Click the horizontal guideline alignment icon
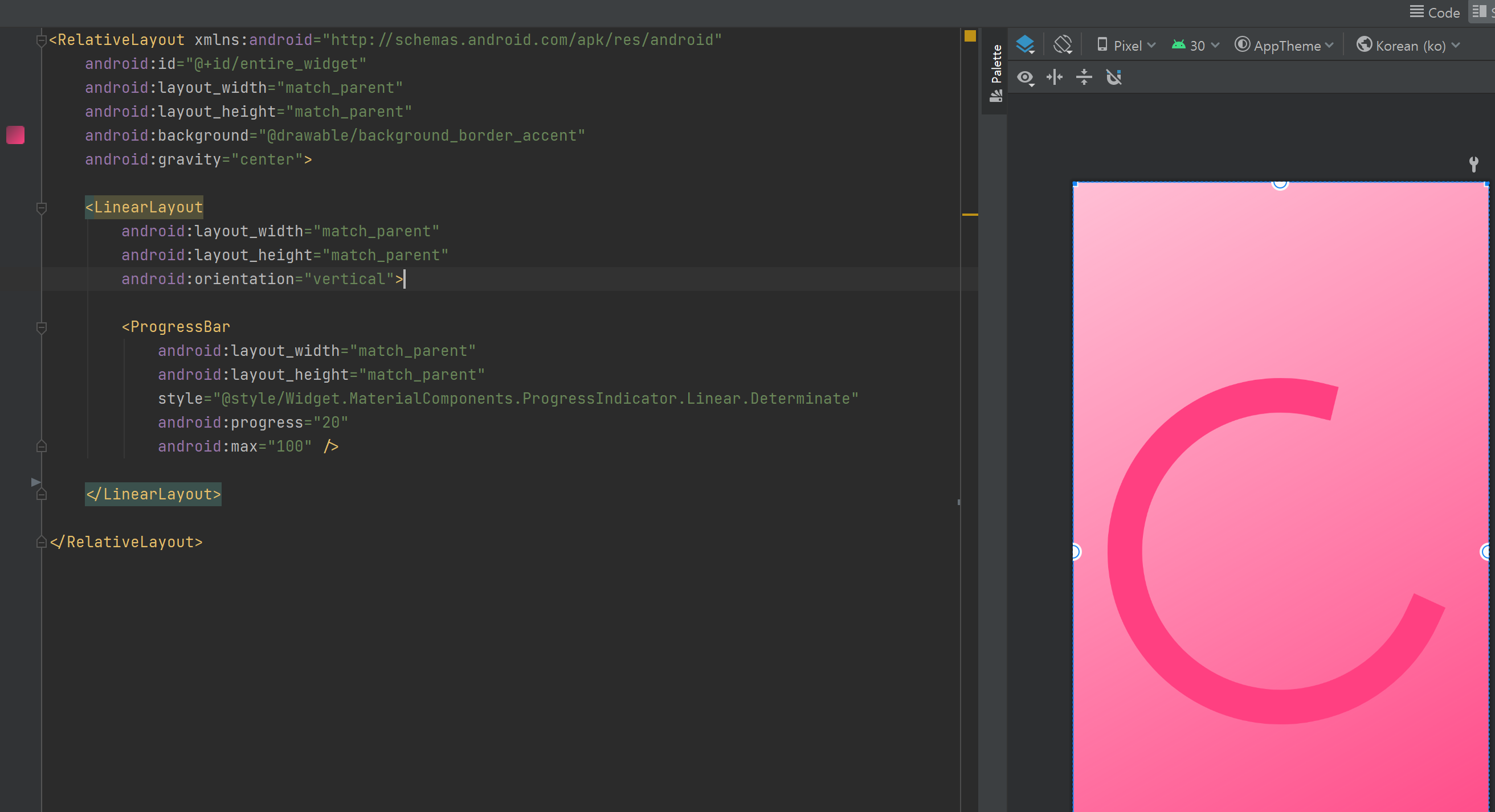The height and width of the screenshot is (812, 1495). (1055, 77)
